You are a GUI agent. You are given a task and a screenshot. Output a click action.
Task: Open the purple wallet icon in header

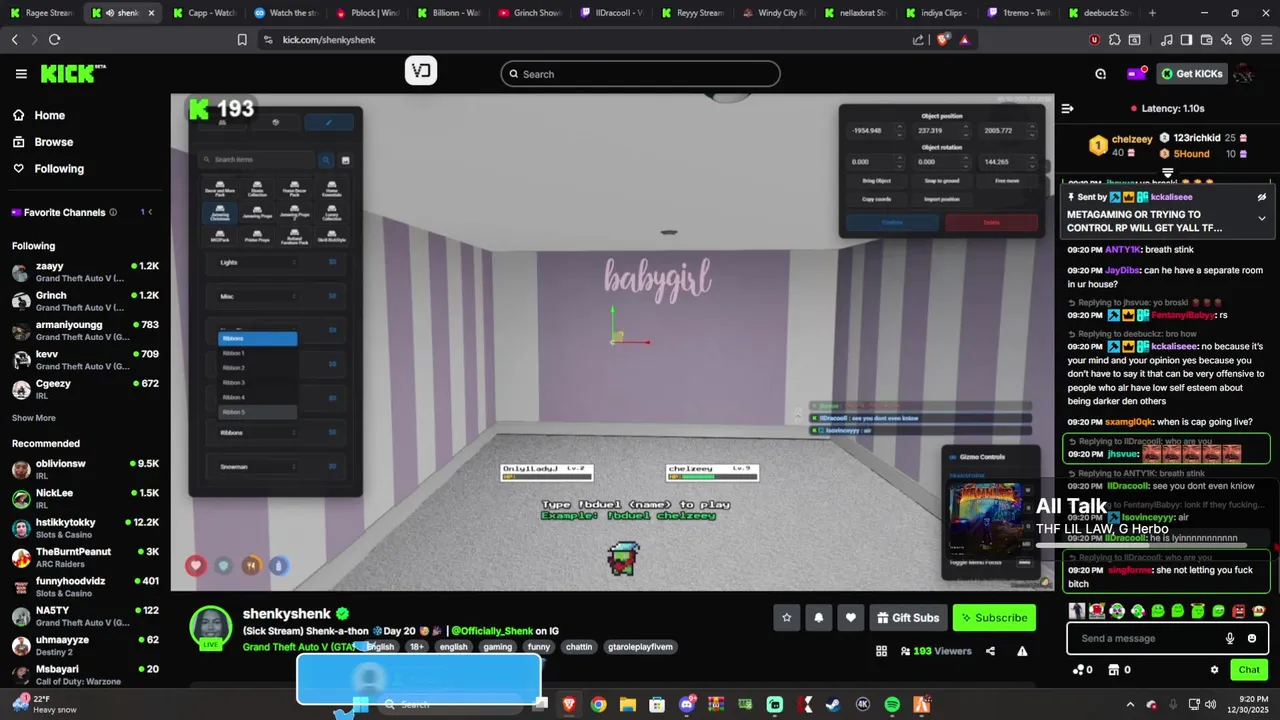click(x=1137, y=73)
